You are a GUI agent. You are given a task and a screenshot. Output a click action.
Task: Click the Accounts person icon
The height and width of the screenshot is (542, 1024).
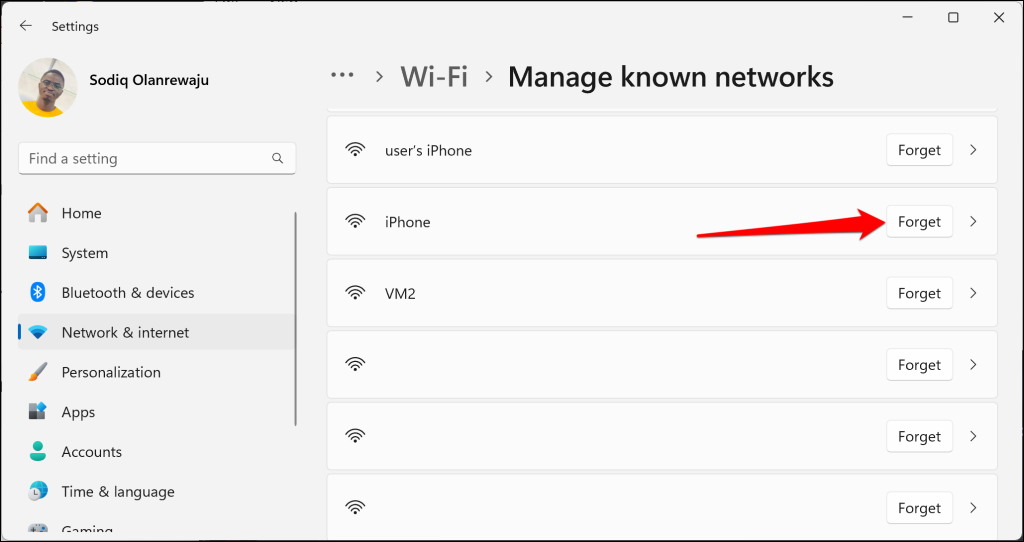pyautogui.click(x=38, y=452)
